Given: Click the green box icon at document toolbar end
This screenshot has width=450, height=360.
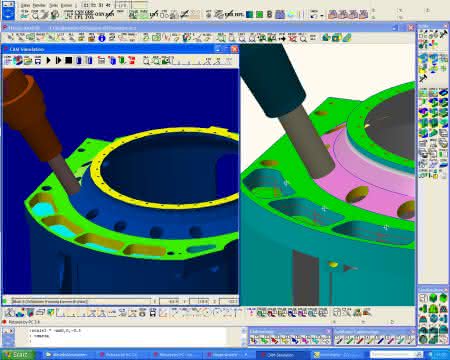Looking at the screenshot, I should click(x=336, y=38).
